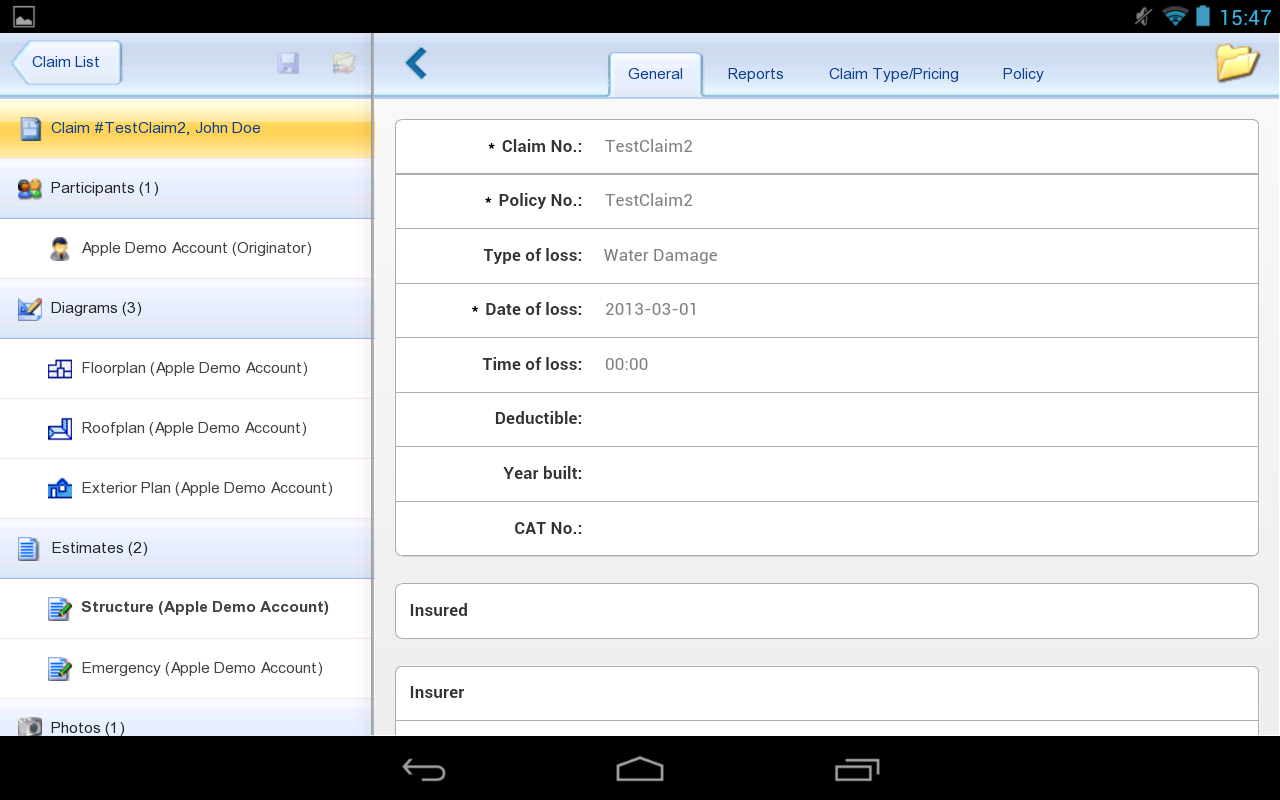
Task: Click the Participants group icon
Action: [x=30, y=188]
